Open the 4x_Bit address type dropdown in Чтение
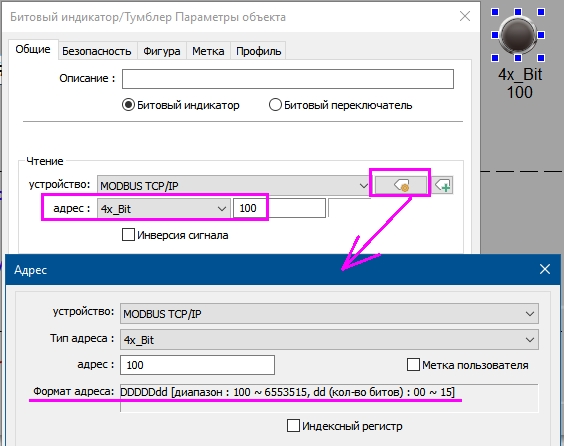The height and width of the screenshot is (446, 564). pos(164,209)
